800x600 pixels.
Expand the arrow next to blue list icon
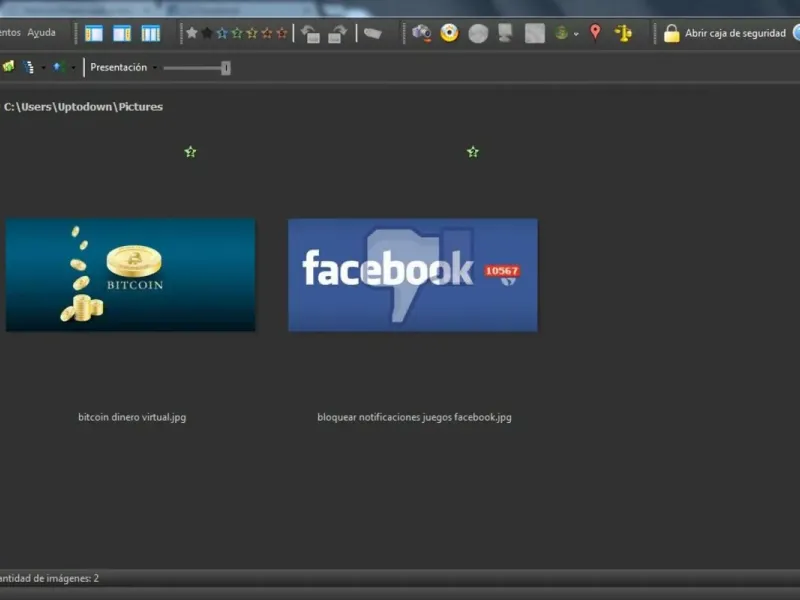(x=43, y=67)
